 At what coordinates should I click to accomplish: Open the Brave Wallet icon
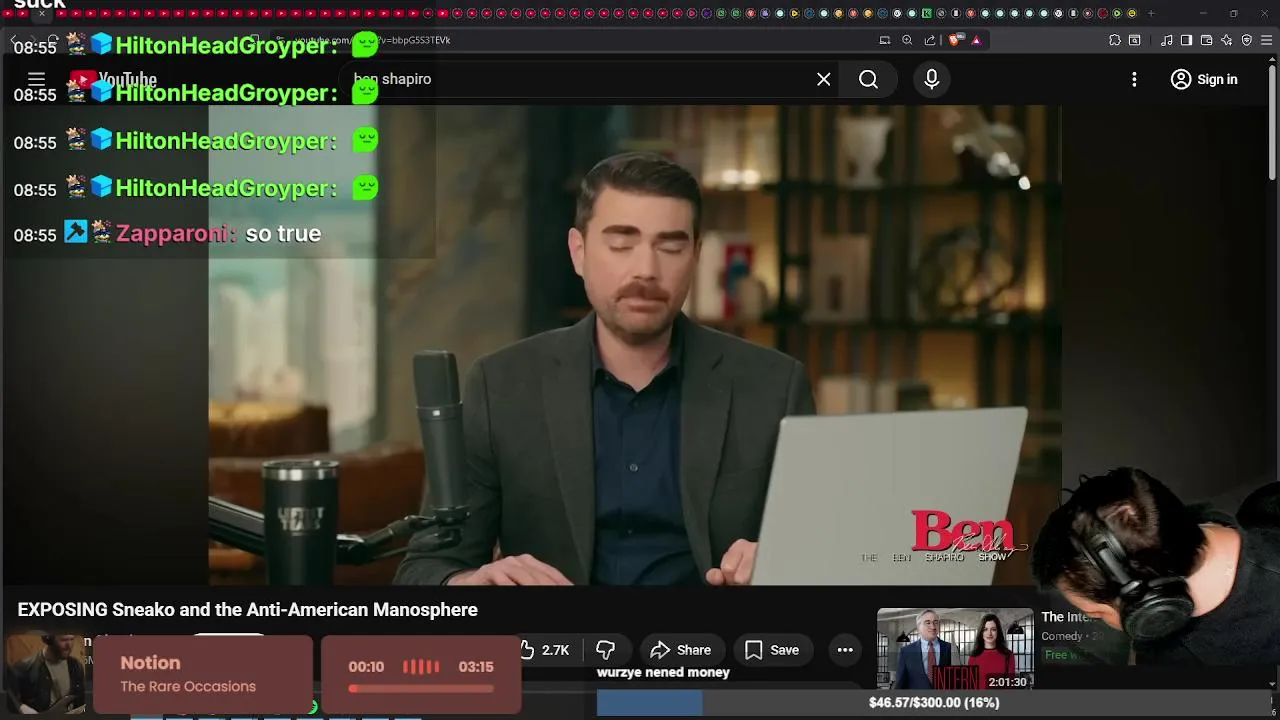(1206, 40)
